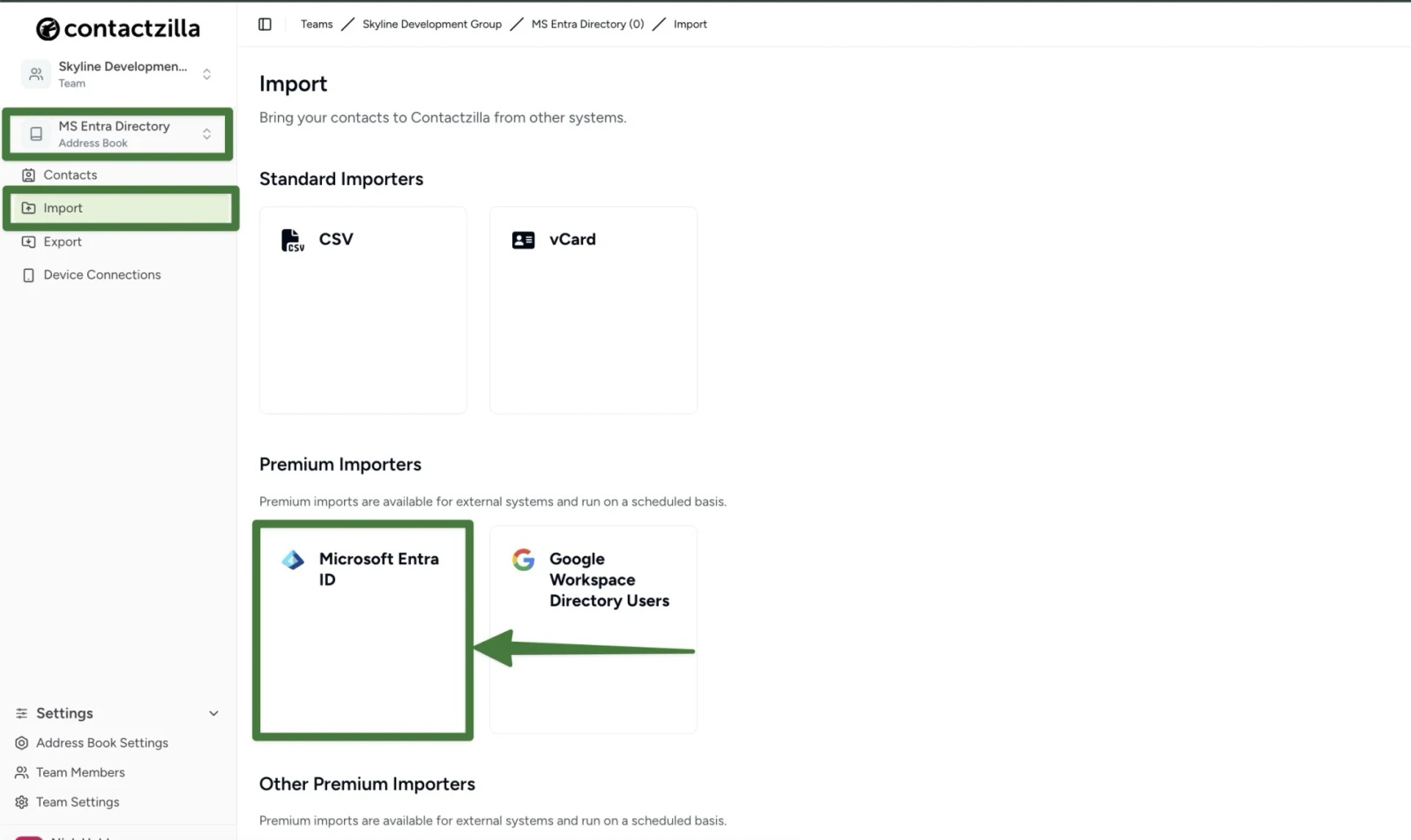Click the Google Workspace logo icon
The height and width of the screenshot is (840, 1411).
coord(522,560)
